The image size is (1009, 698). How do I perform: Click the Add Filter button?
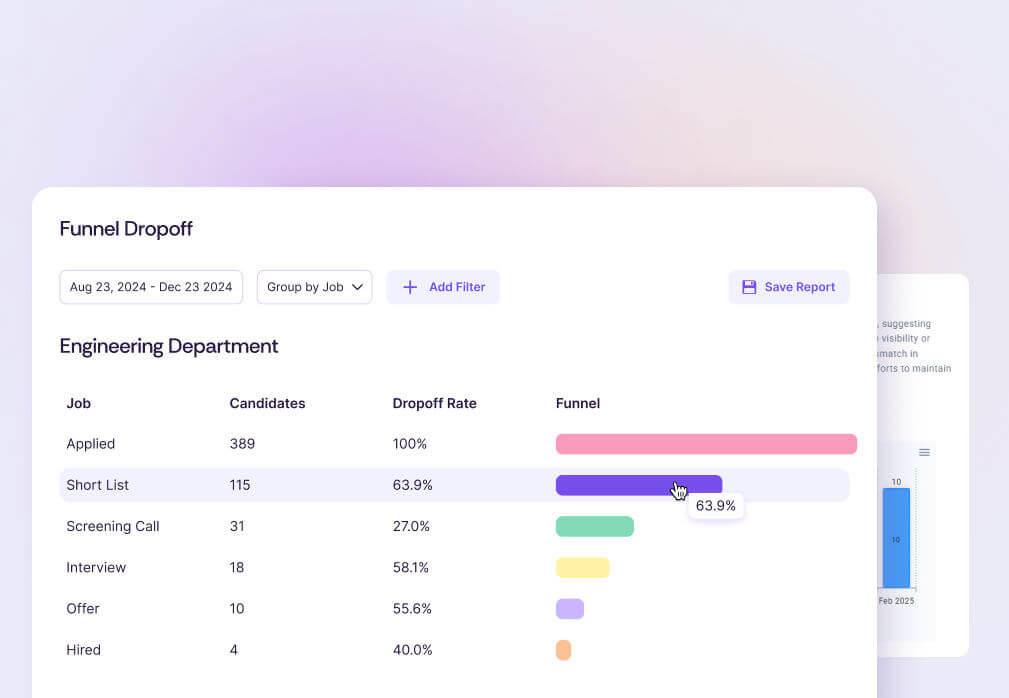pos(443,287)
